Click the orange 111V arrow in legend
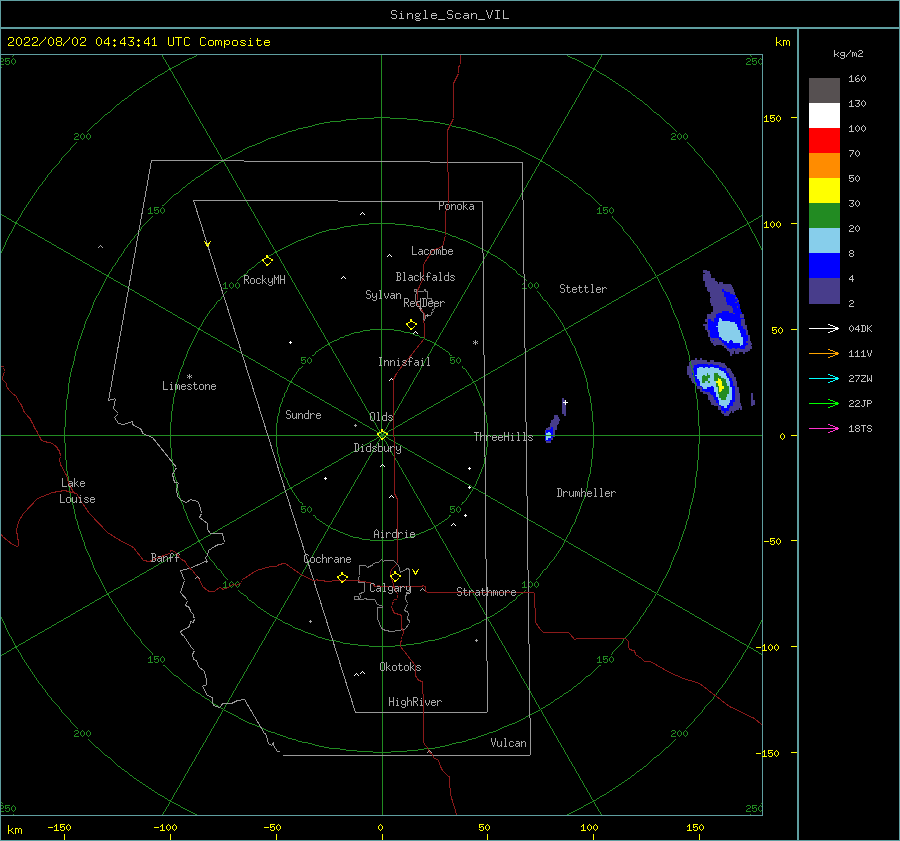900x841 pixels. tap(824, 354)
